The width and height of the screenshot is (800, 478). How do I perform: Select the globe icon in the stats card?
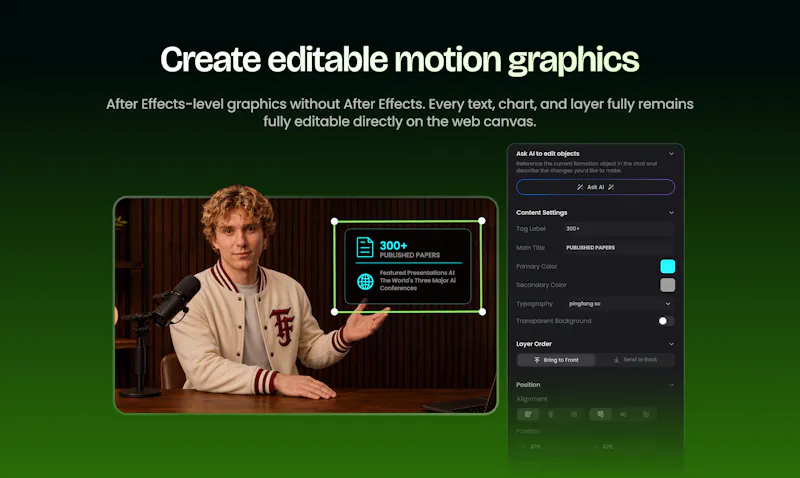365,281
